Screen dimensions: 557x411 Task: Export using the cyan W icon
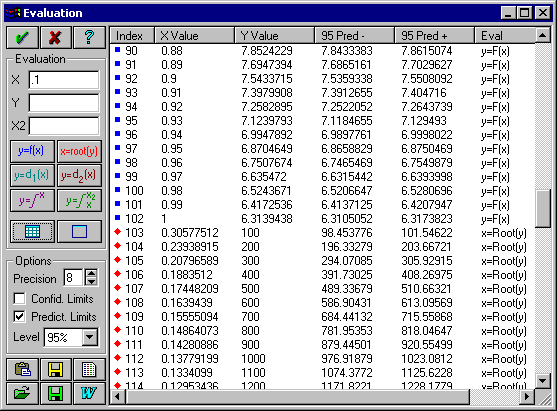(89, 393)
